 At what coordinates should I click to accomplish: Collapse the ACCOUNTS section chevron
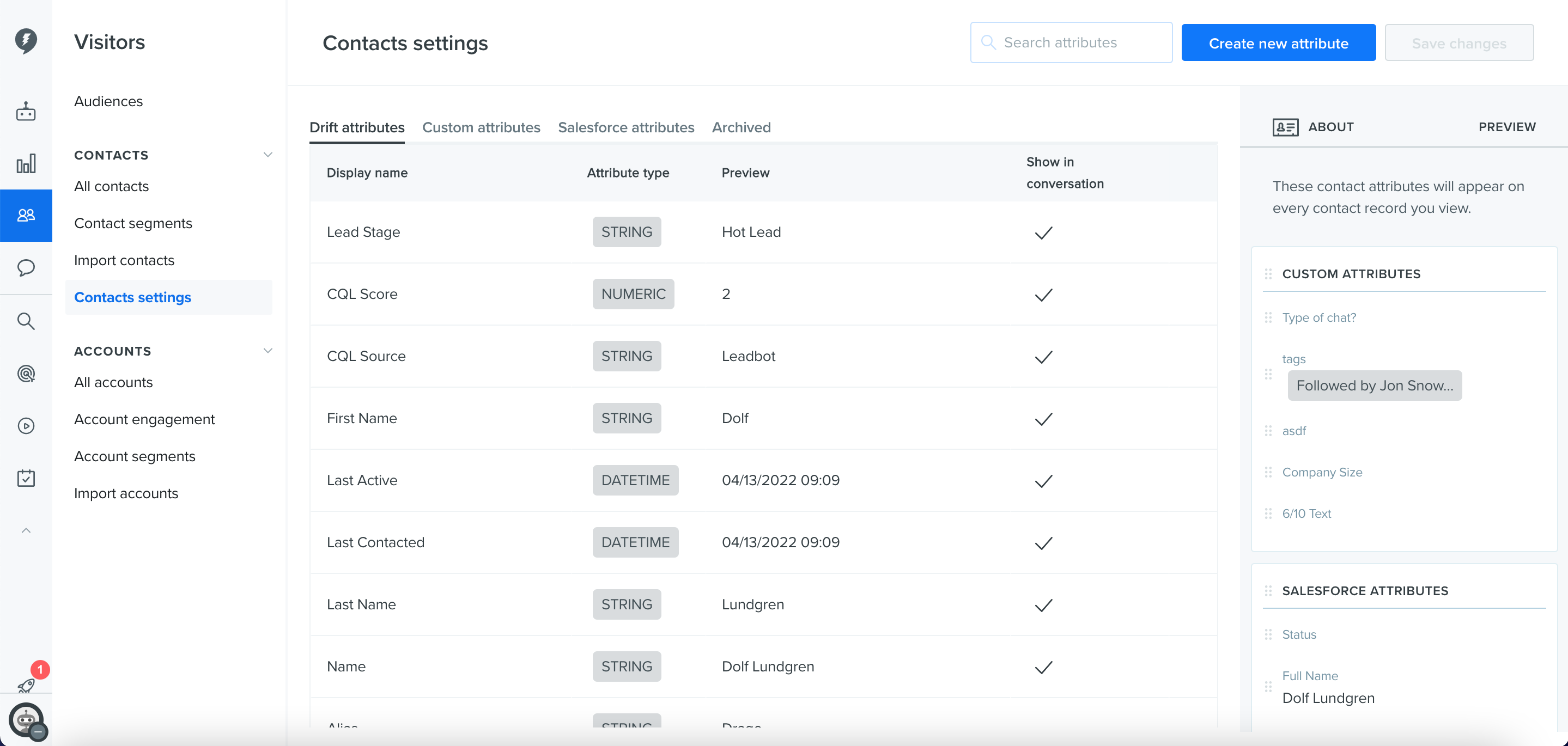[267, 351]
